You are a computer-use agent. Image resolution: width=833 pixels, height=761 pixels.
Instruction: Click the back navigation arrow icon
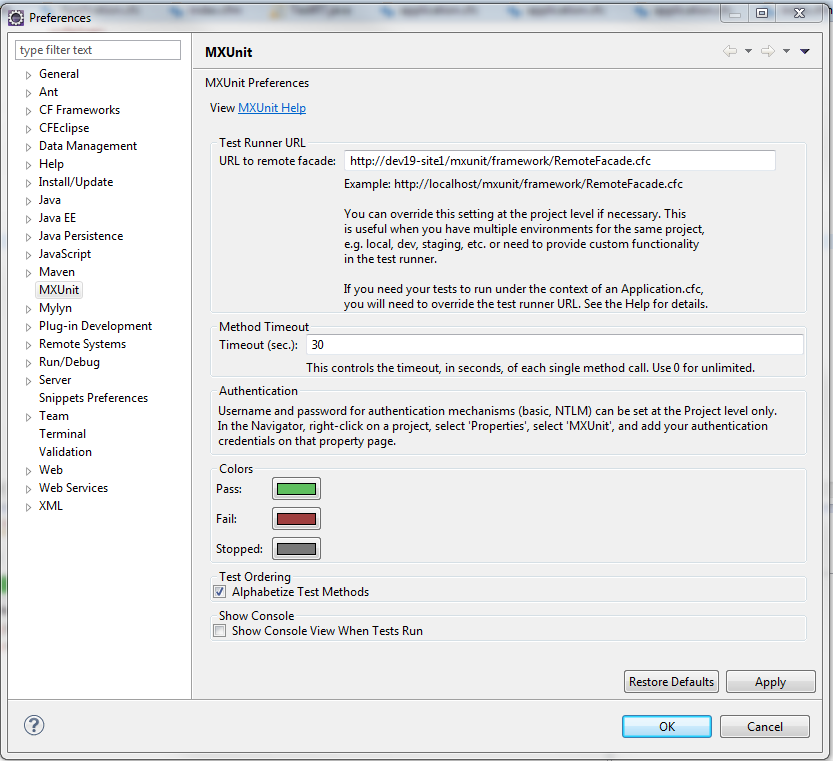click(730, 51)
